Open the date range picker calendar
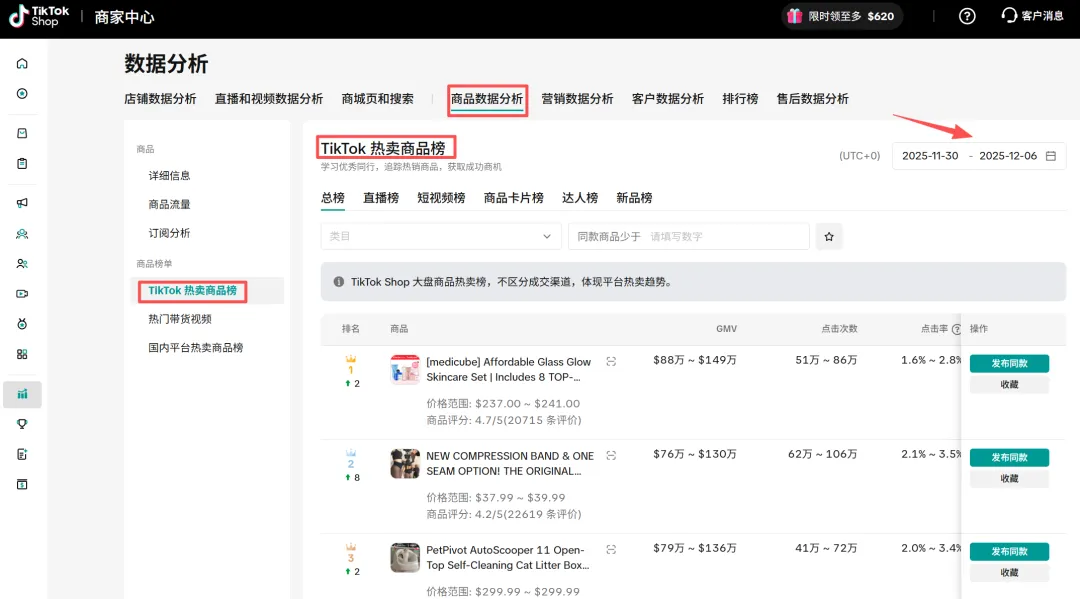 [1050, 156]
